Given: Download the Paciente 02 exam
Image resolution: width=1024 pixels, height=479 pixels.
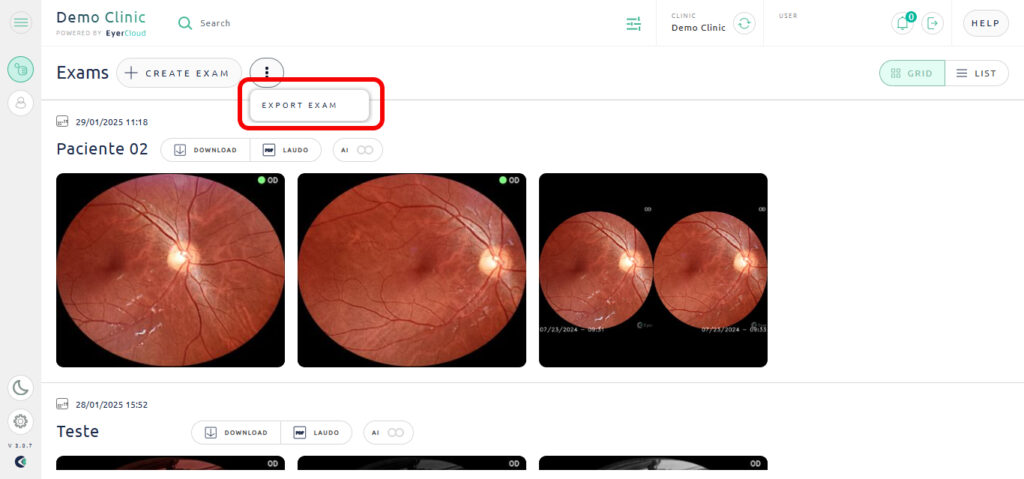Looking at the screenshot, I should click(x=206, y=150).
